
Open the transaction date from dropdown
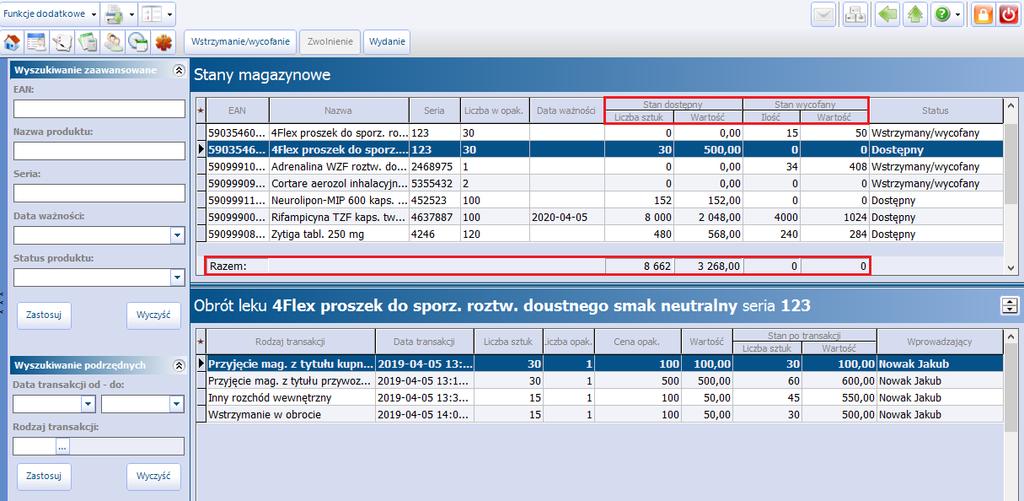coord(89,404)
